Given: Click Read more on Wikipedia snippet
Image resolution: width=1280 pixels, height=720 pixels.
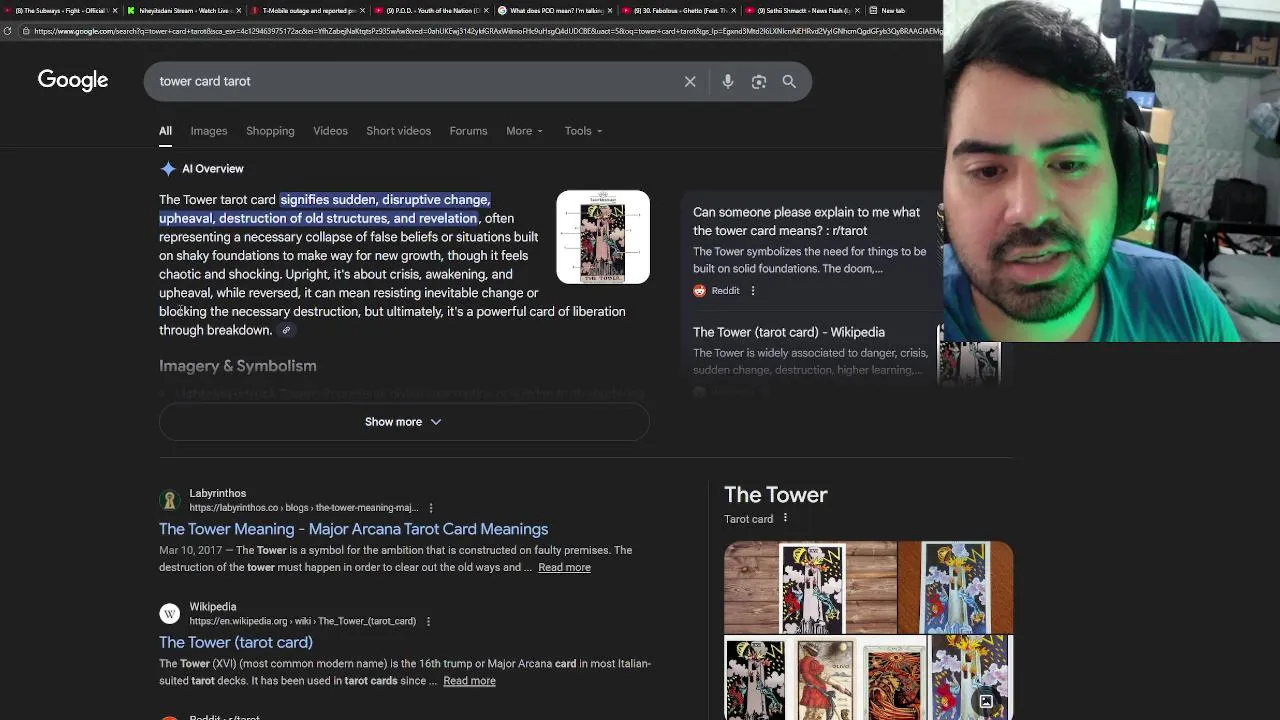Looking at the screenshot, I should pos(469,681).
